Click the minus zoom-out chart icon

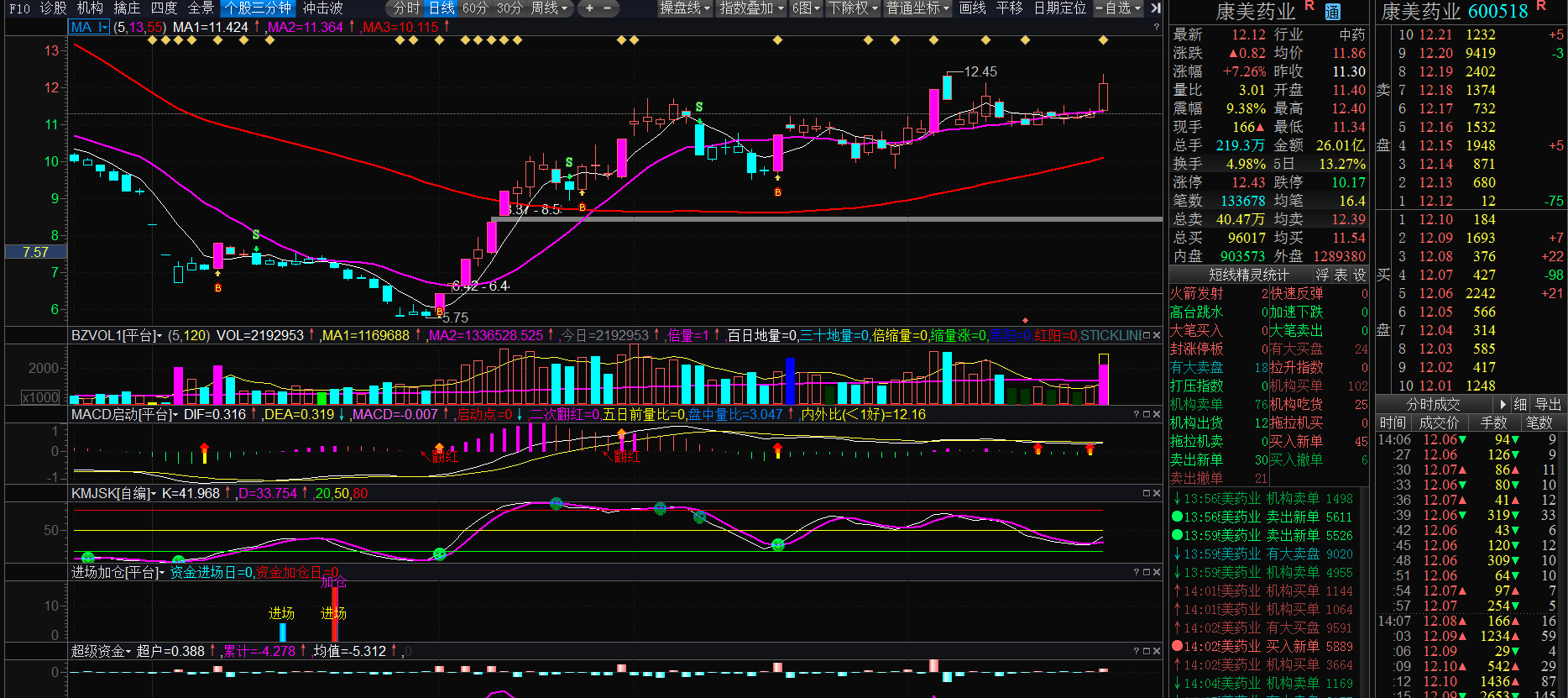coord(608,8)
